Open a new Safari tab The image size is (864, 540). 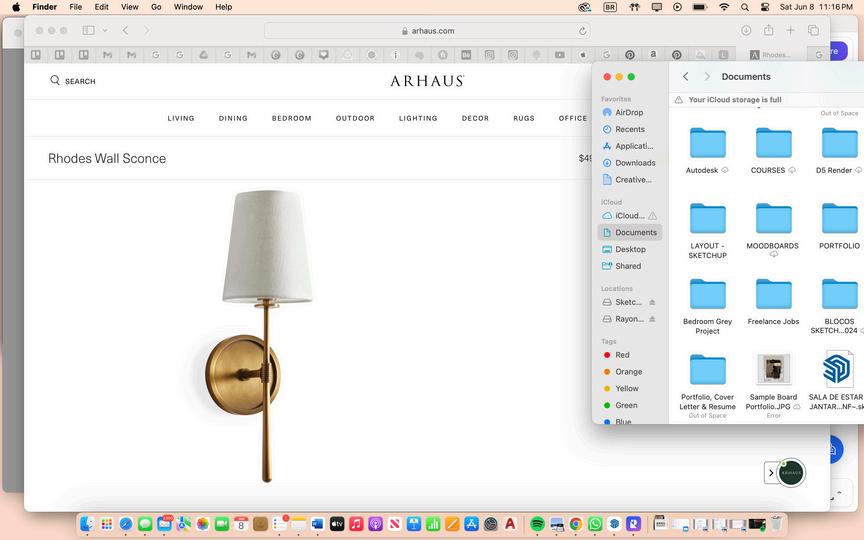click(790, 30)
